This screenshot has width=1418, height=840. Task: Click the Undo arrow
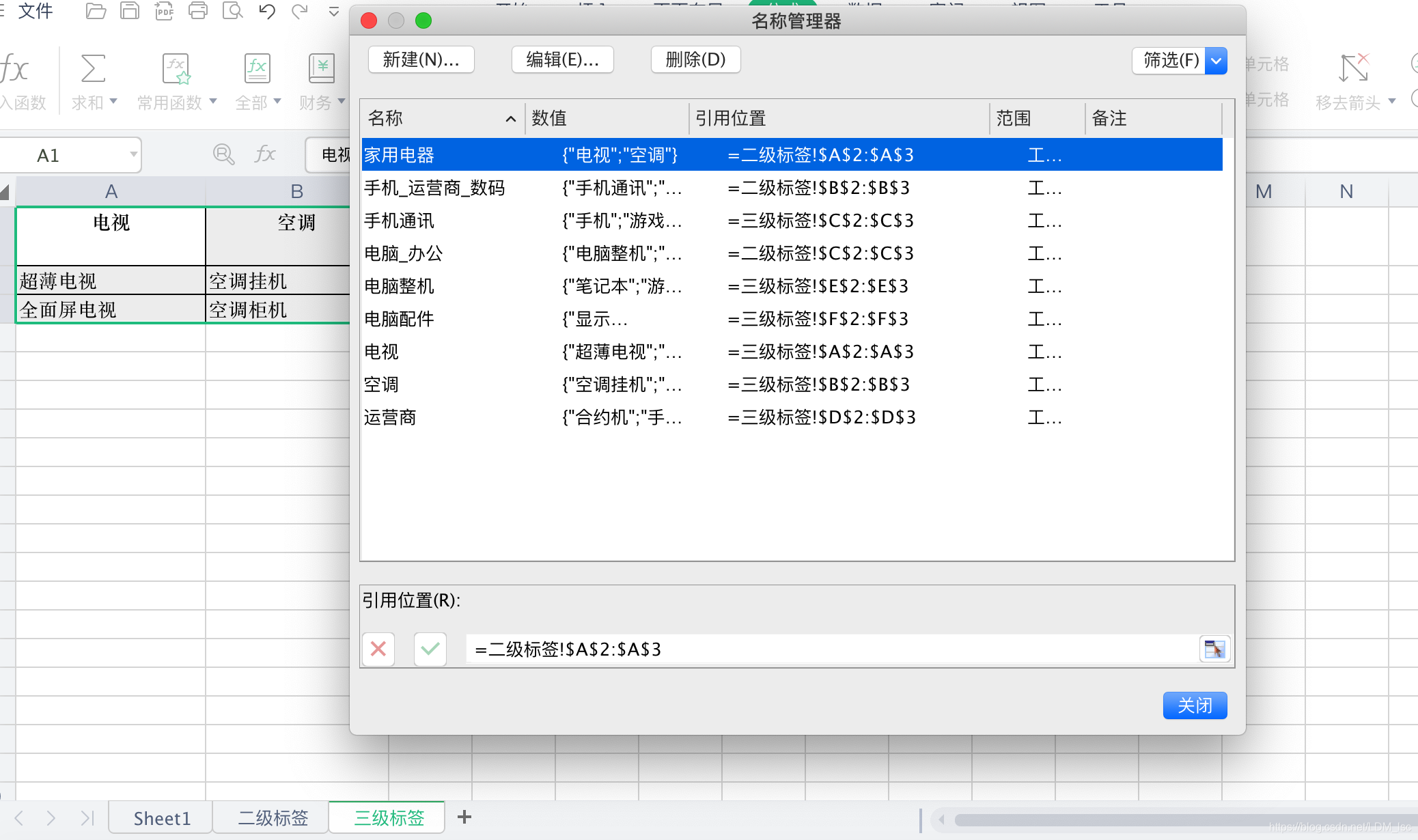267,11
